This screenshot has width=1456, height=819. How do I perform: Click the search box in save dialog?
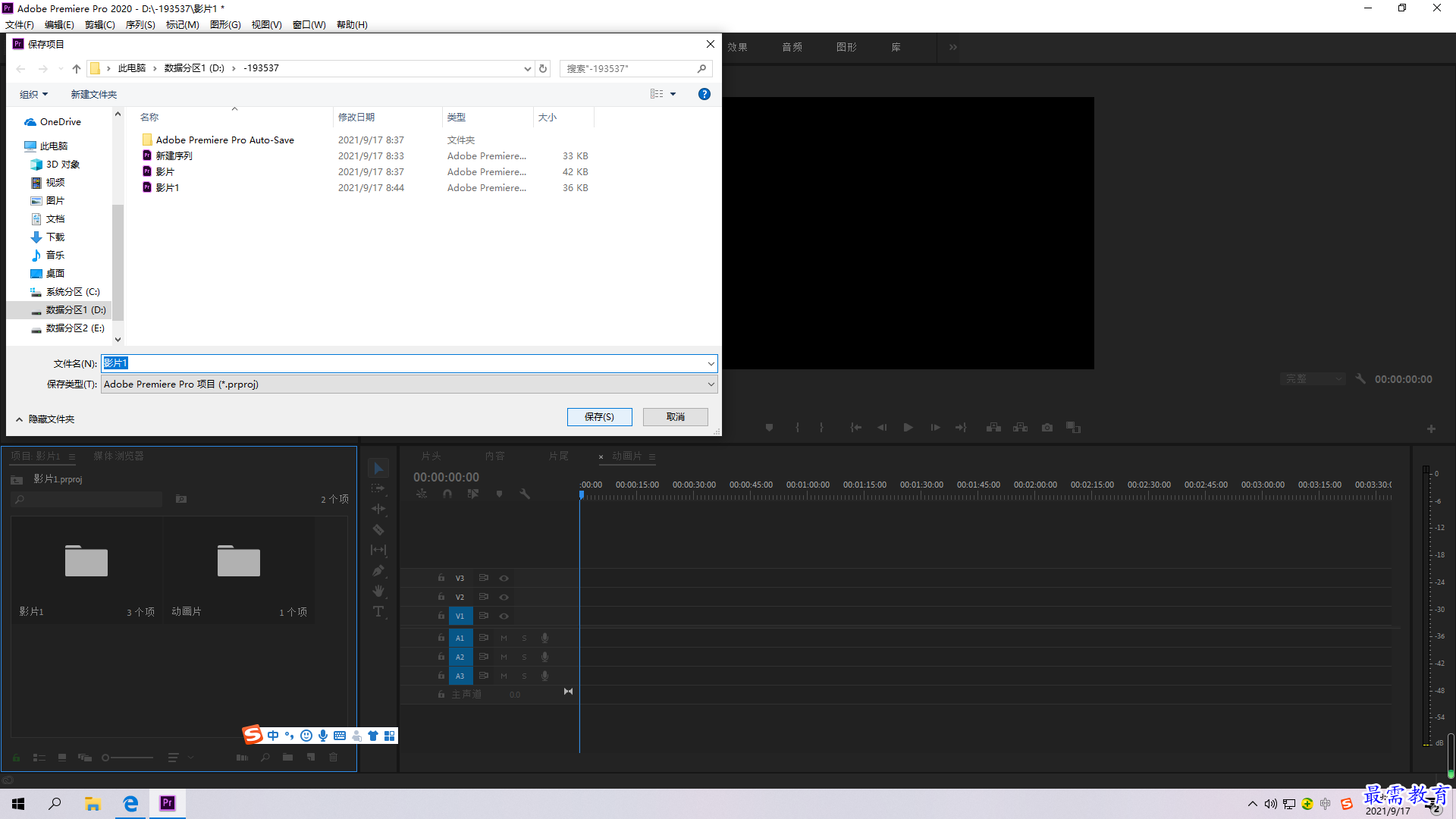click(x=635, y=68)
